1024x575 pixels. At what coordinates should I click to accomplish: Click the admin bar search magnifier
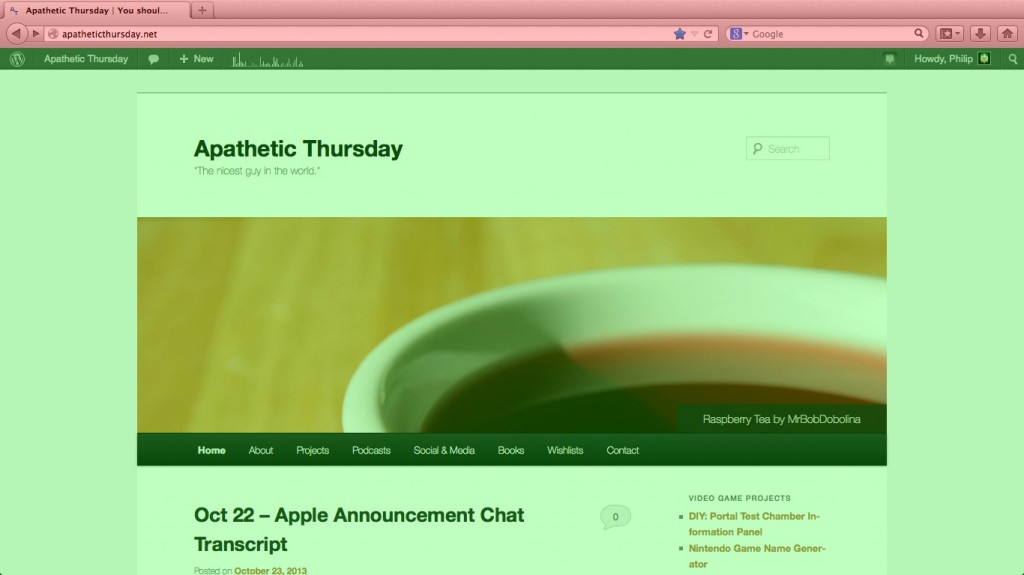pyautogui.click(x=1013, y=59)
